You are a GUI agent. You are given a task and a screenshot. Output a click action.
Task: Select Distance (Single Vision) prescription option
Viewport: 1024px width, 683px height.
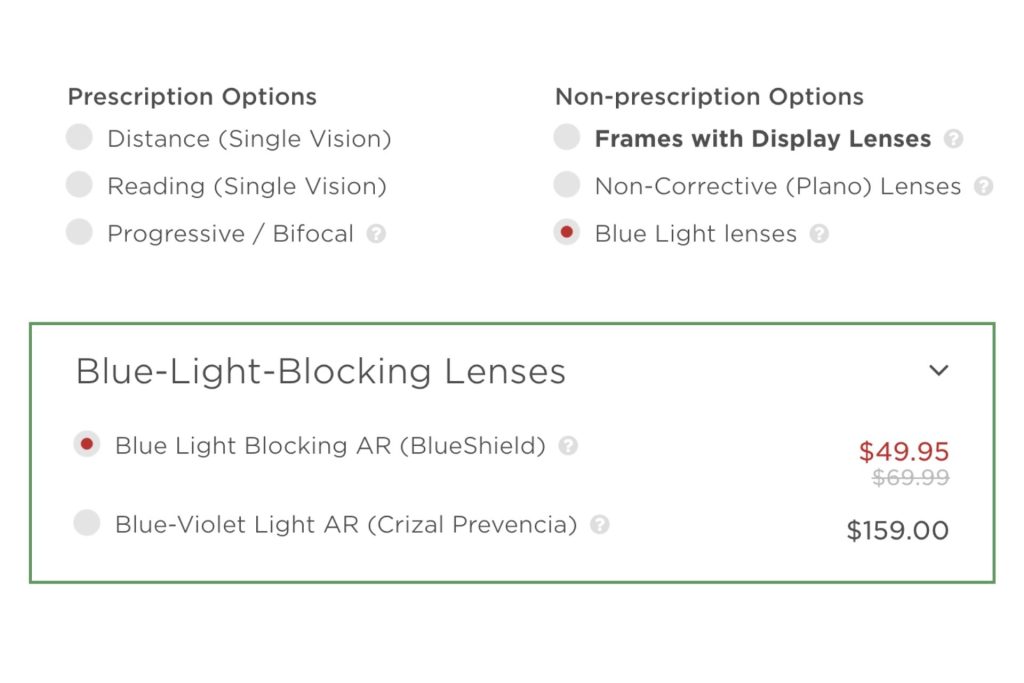pos(79,137)
